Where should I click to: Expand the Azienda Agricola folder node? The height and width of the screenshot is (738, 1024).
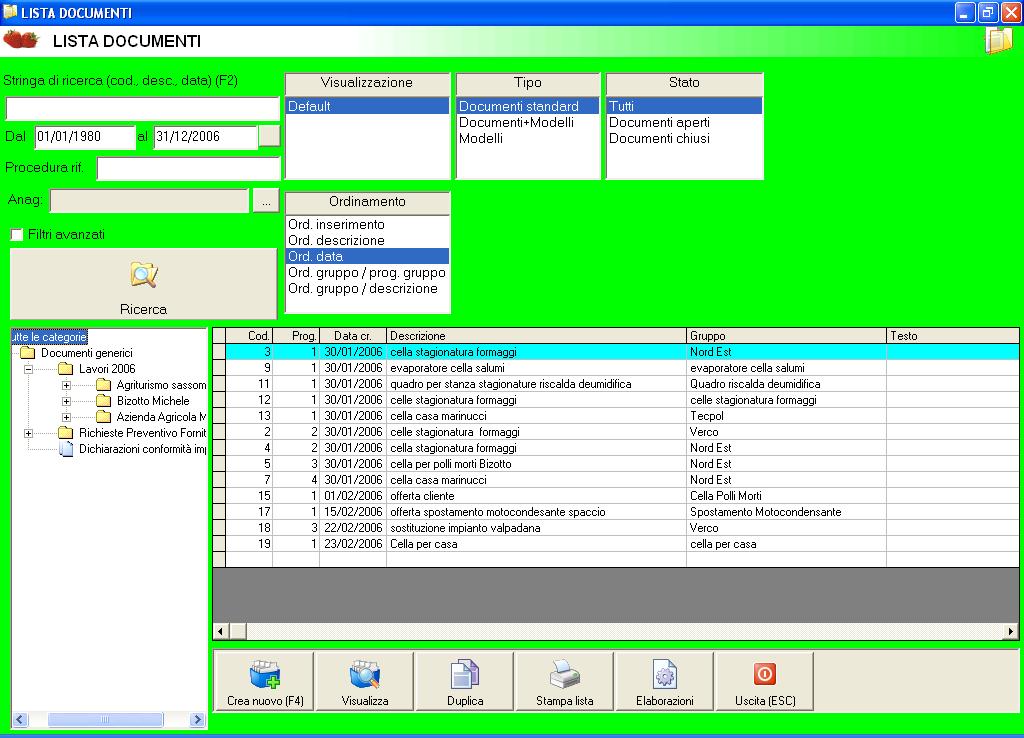pos(67,417)
